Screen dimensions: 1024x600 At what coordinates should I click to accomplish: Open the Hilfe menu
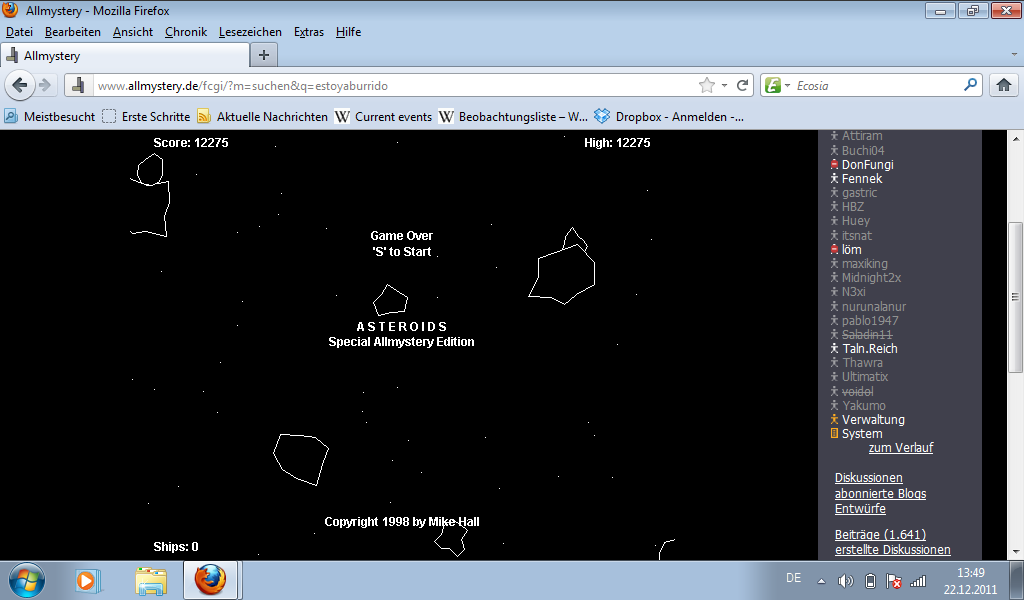click(x=348, y=32)
